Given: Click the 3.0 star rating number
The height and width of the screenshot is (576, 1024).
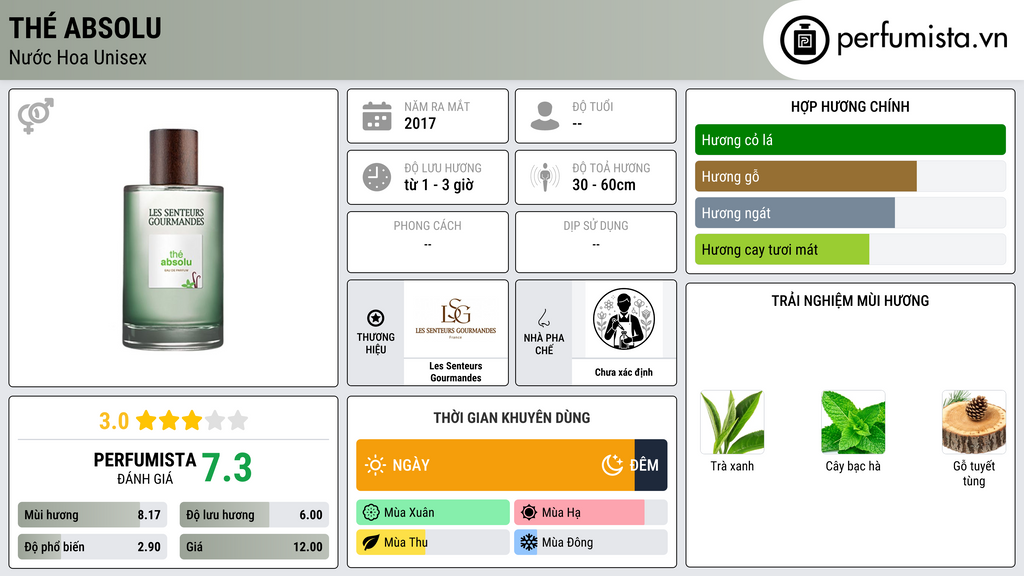Looking at the screenshot, I should tap(114, 421).
